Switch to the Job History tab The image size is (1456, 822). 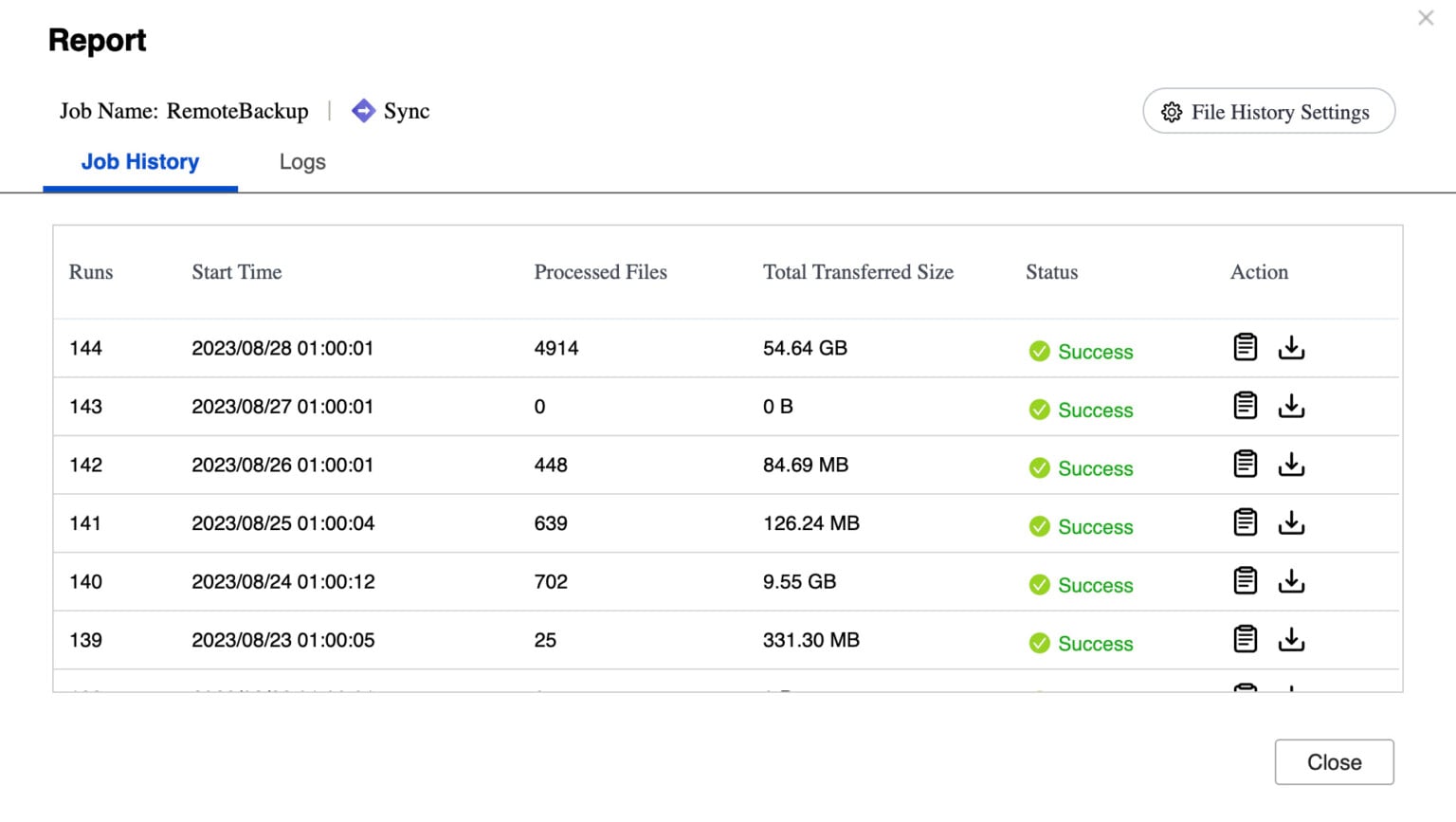coord(140,162)
